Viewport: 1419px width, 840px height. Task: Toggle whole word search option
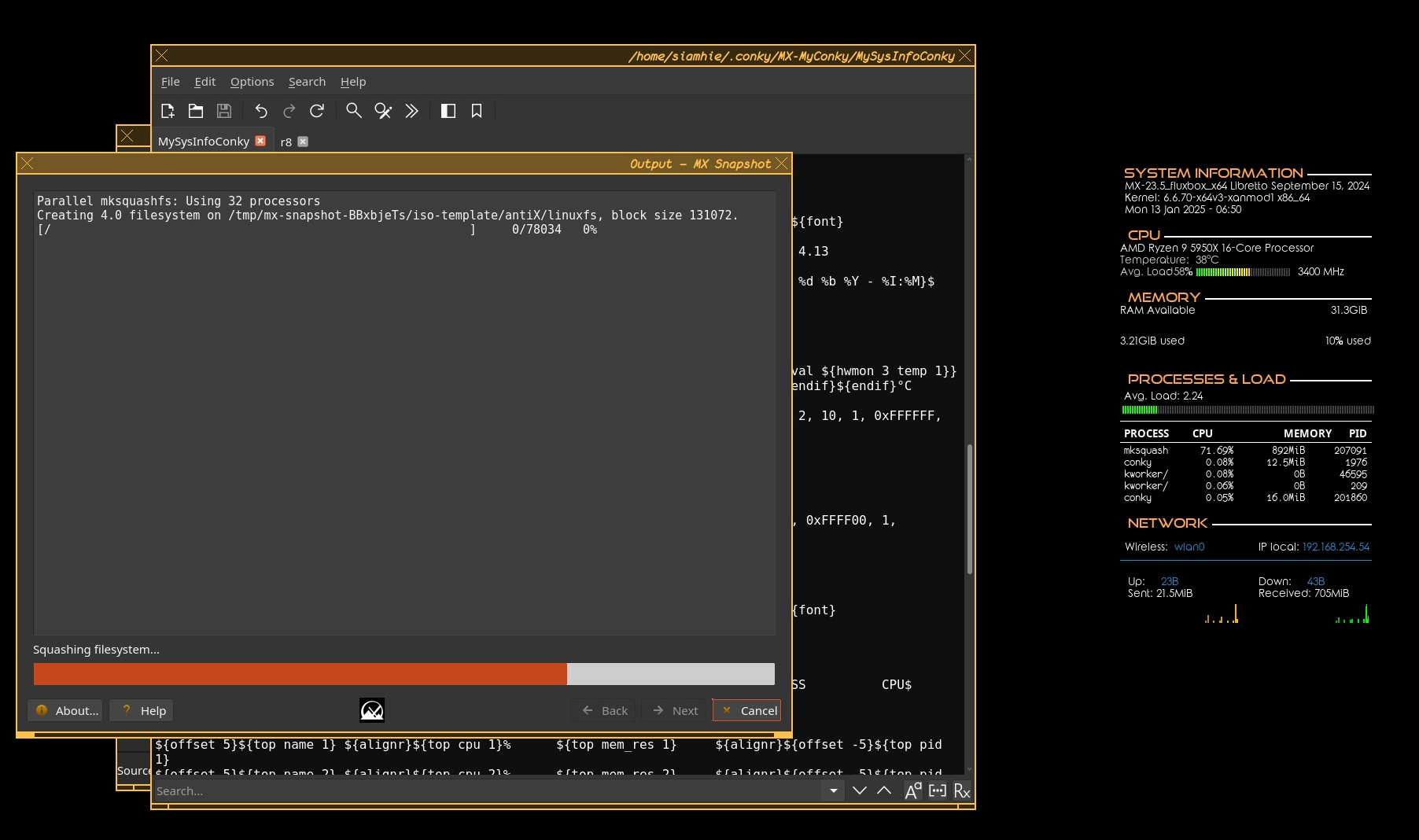[x=938, y=790]
